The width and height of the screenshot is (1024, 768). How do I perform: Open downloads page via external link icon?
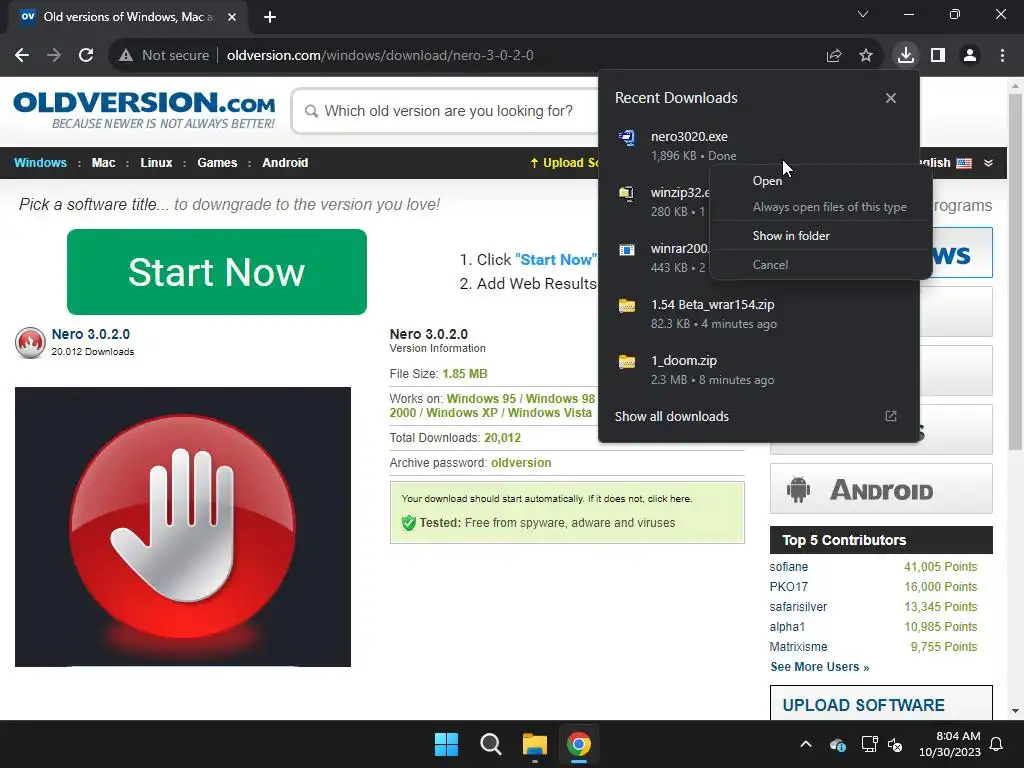891,416
